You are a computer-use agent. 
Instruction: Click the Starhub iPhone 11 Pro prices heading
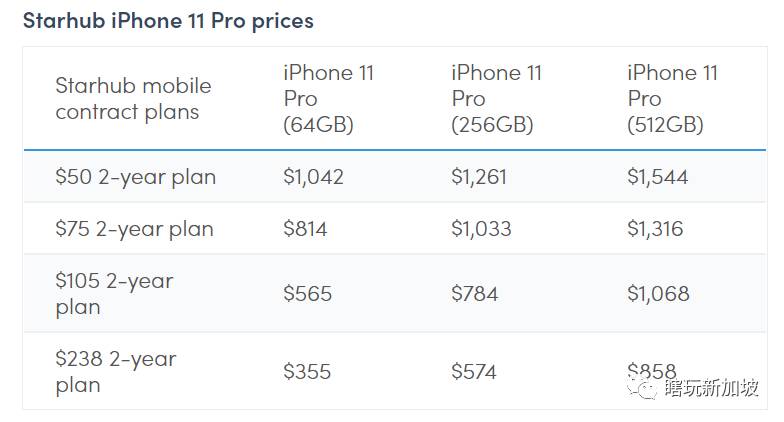tap(168, 20)
